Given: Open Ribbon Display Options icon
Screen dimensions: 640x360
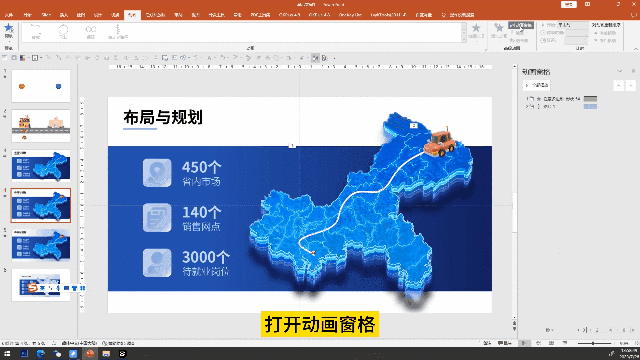Looking at the screenshot, I should pos(587,4).
